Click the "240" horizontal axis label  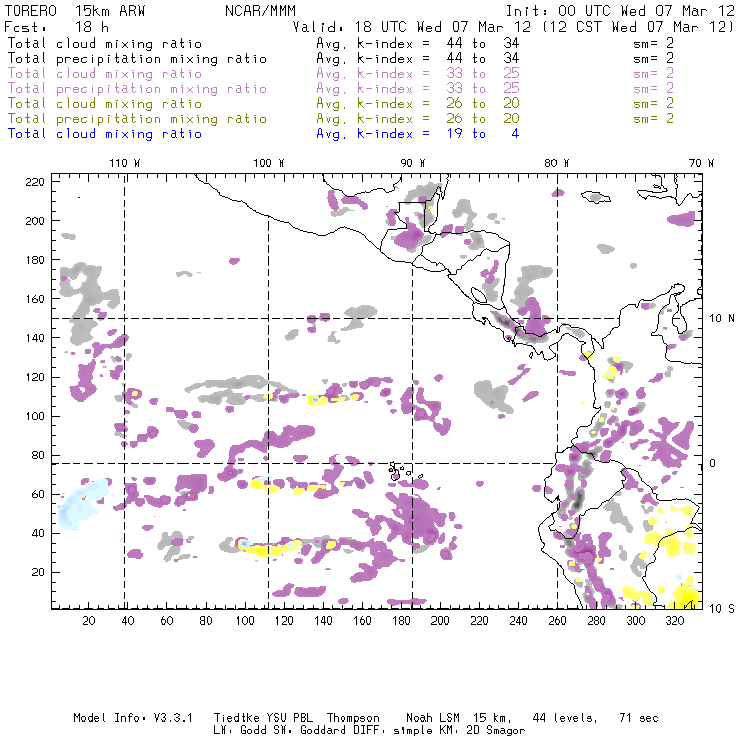click(518, 620)
